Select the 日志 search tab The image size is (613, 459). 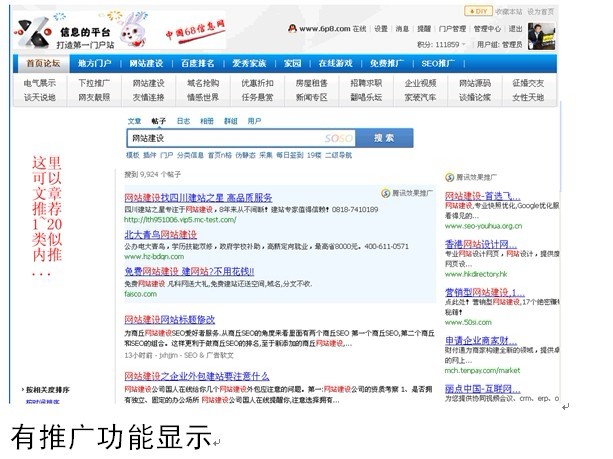(183, 121)
